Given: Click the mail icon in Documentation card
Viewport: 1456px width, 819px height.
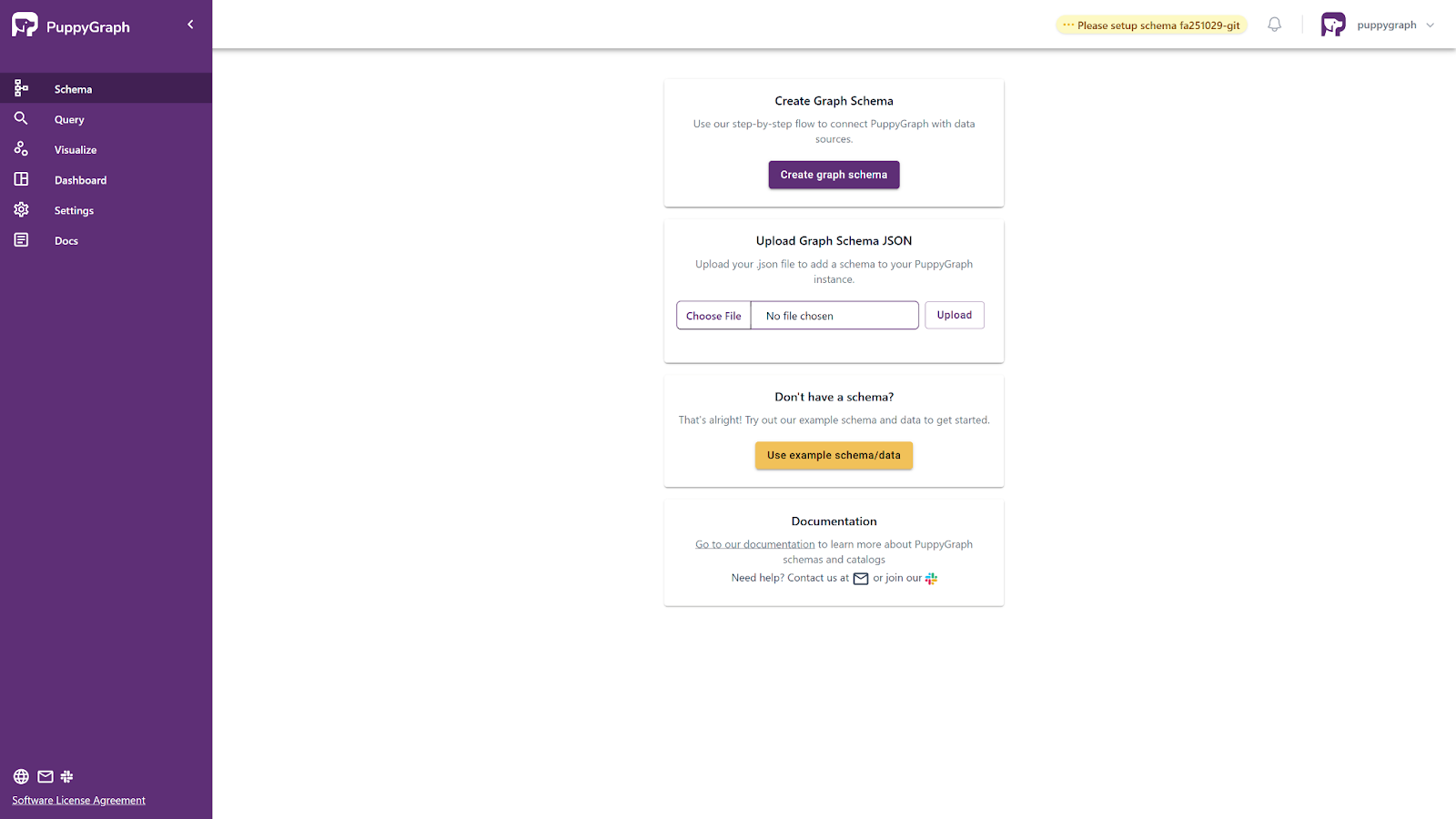Looking at the screenshot, I should [860, 579].
